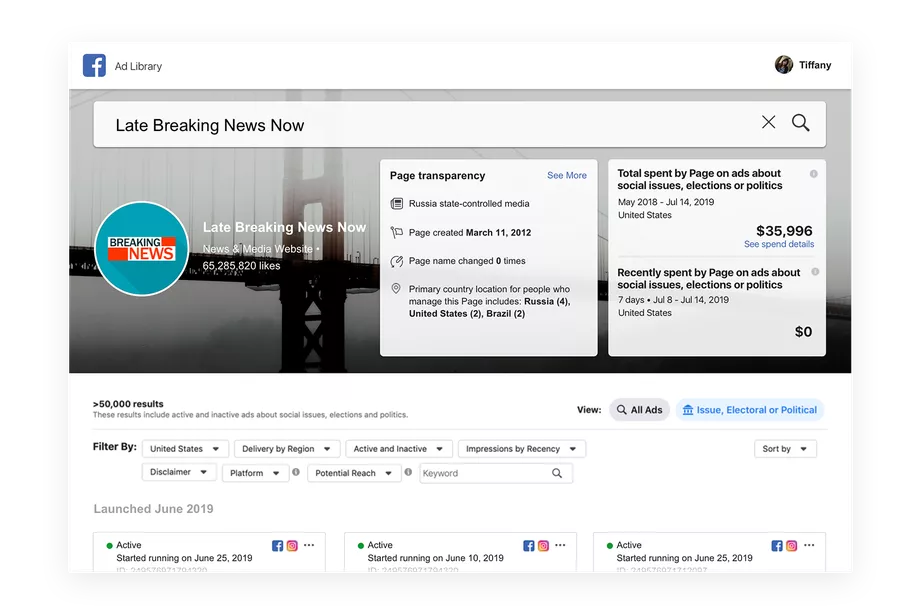Viewport: 920px width, 613px height.
Task: Click the edit icon beside Page name changed
Action: pos(397,261)
